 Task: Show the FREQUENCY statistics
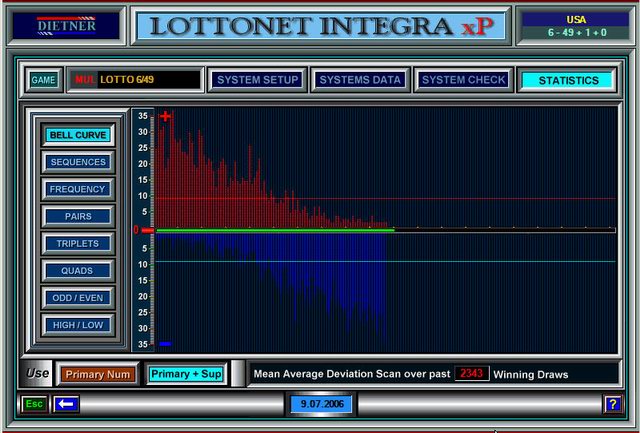coord(78,189)
